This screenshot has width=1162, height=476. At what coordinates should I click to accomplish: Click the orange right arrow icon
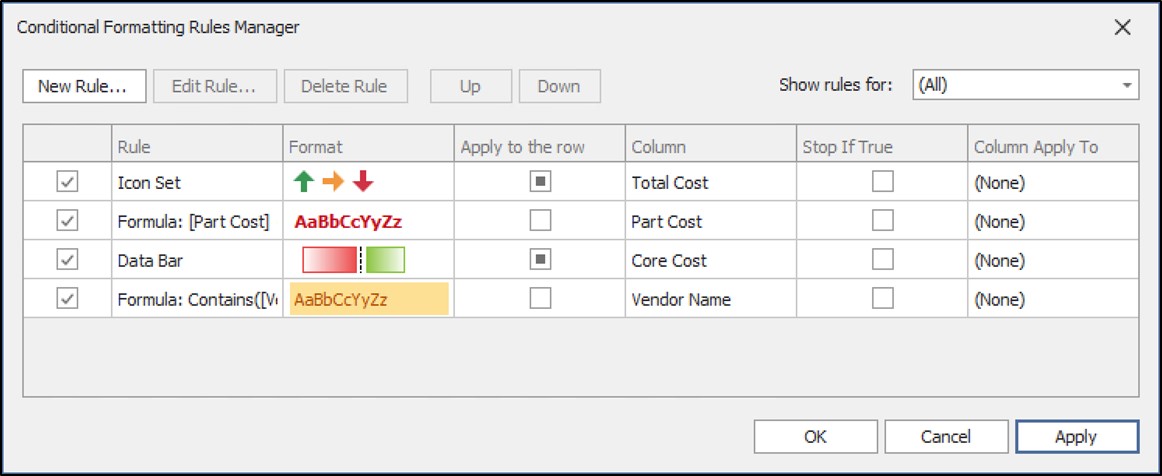pyautogui.click(x=332, y=182)
